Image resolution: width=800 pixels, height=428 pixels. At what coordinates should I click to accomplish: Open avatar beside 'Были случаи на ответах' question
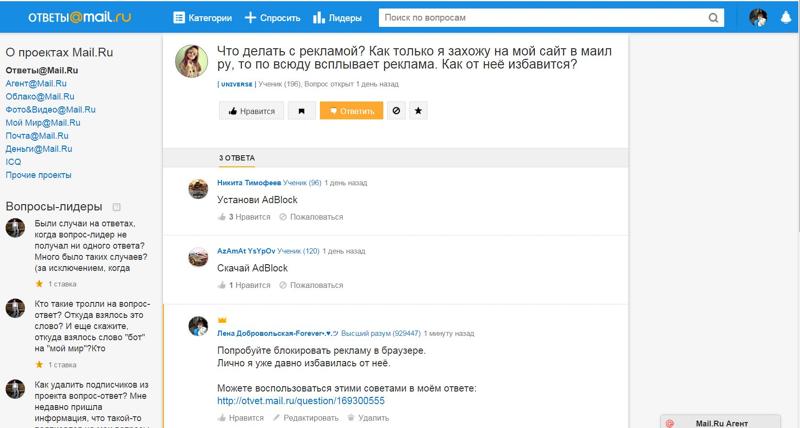15,228
